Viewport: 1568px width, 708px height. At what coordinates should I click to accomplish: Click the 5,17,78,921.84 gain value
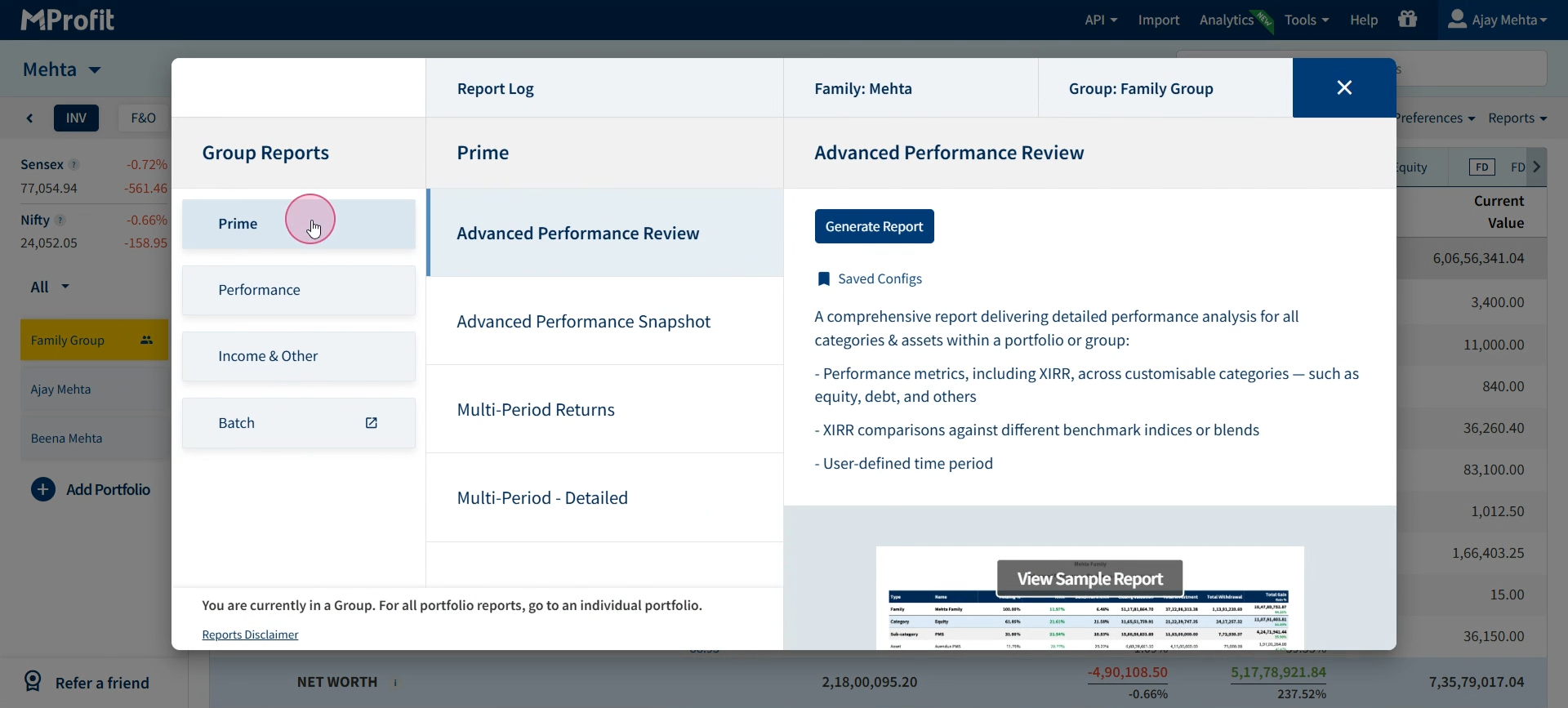(1278, 673)
